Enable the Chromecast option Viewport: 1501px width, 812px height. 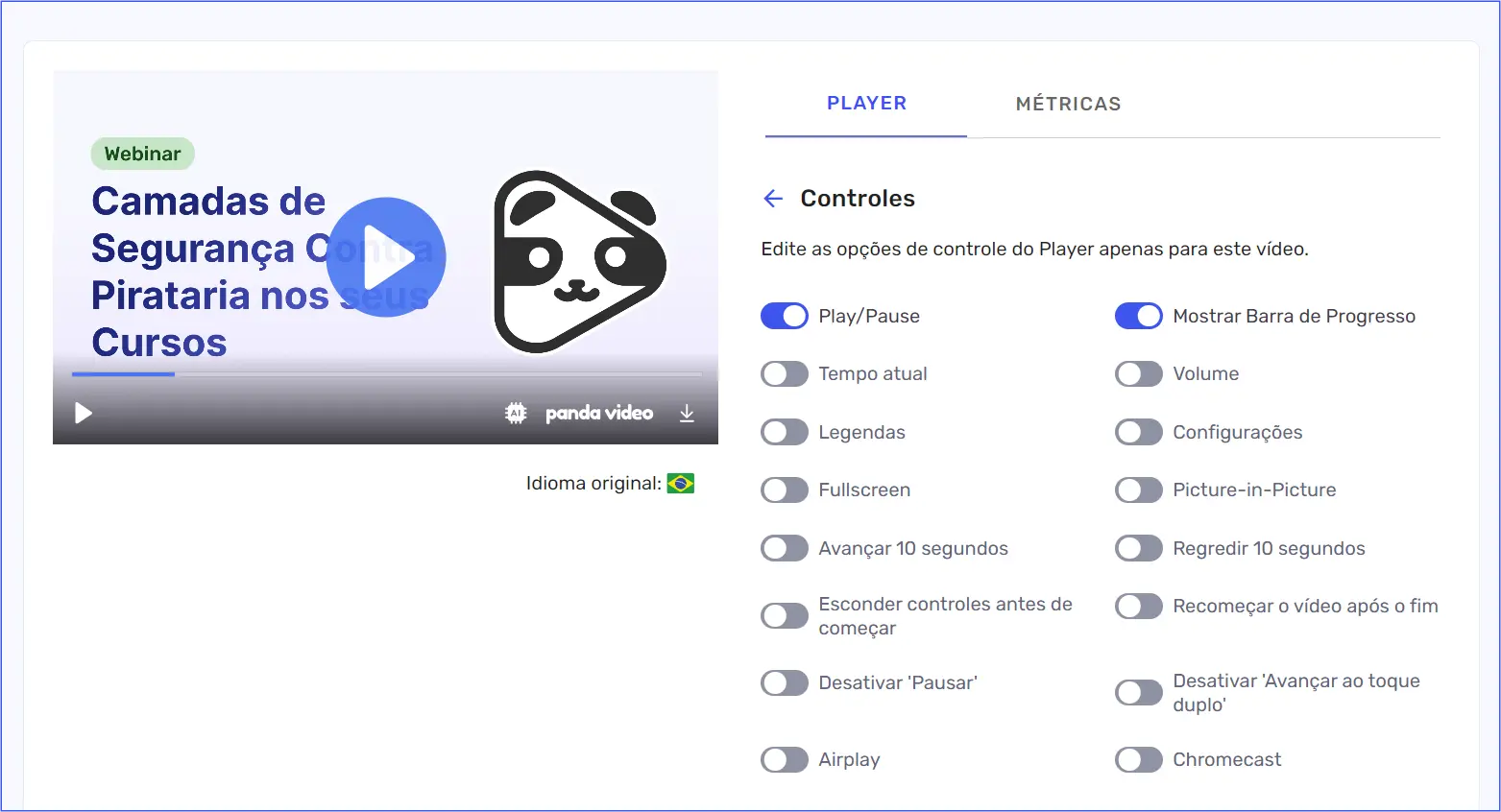tap(1139, 759)
